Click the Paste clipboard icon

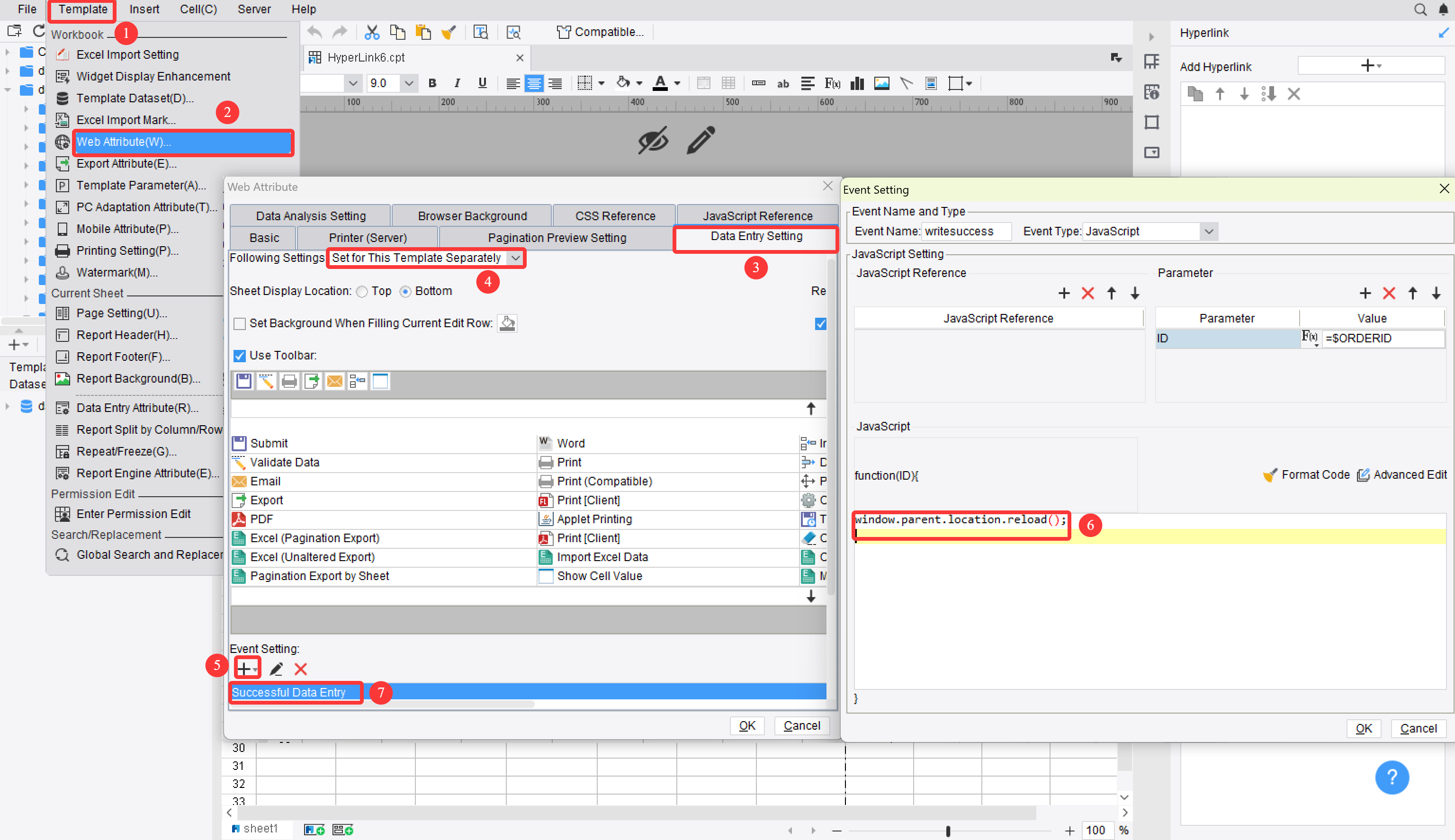(x=423, y=32)
